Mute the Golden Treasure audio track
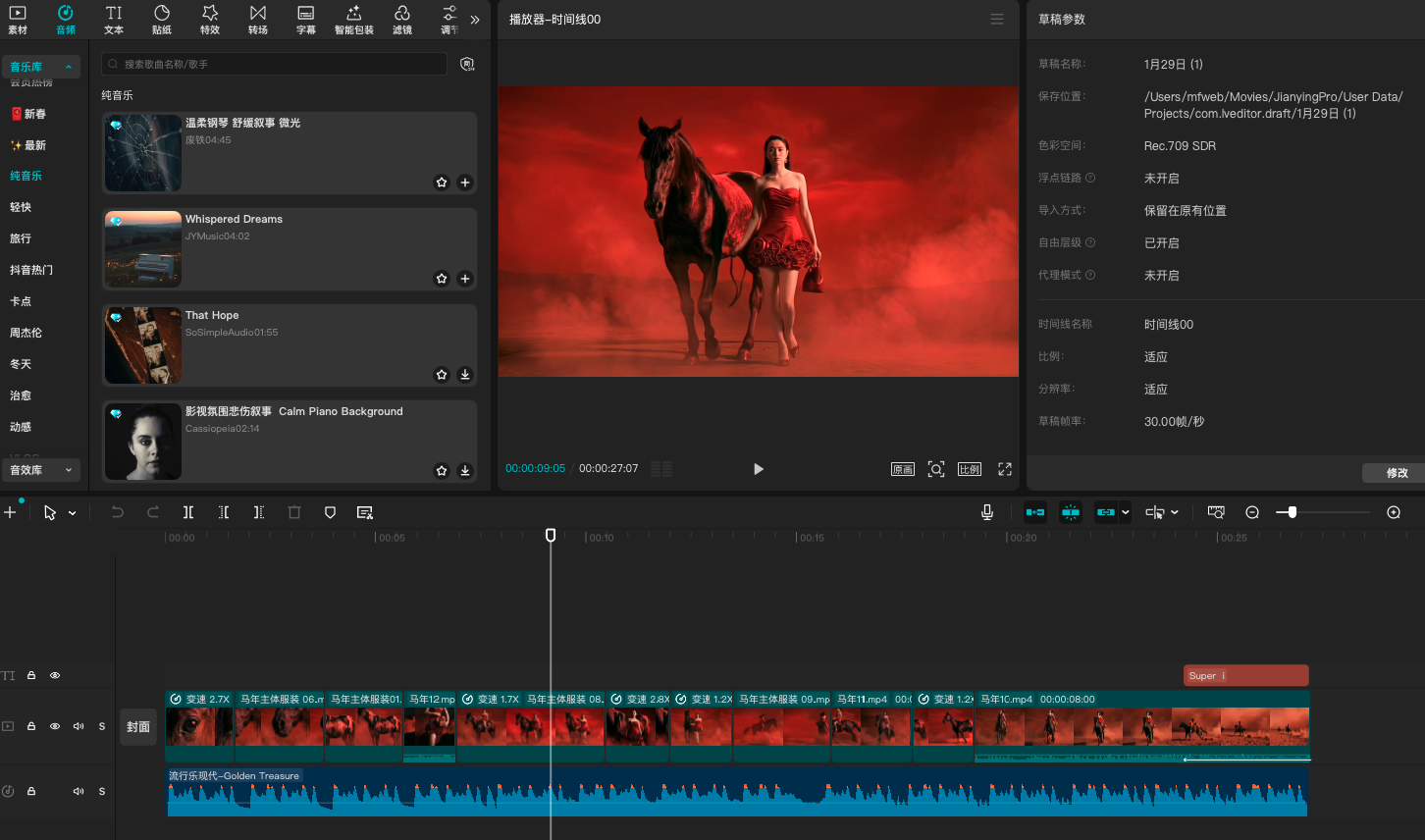 point(79,791)
